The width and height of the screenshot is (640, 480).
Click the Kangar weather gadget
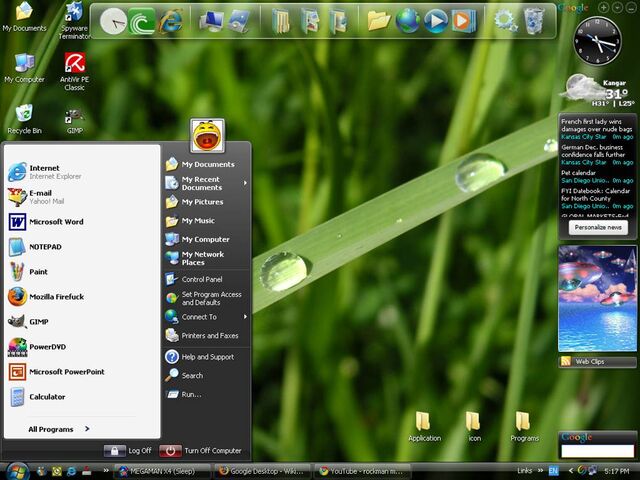click(x=598, y=91)
